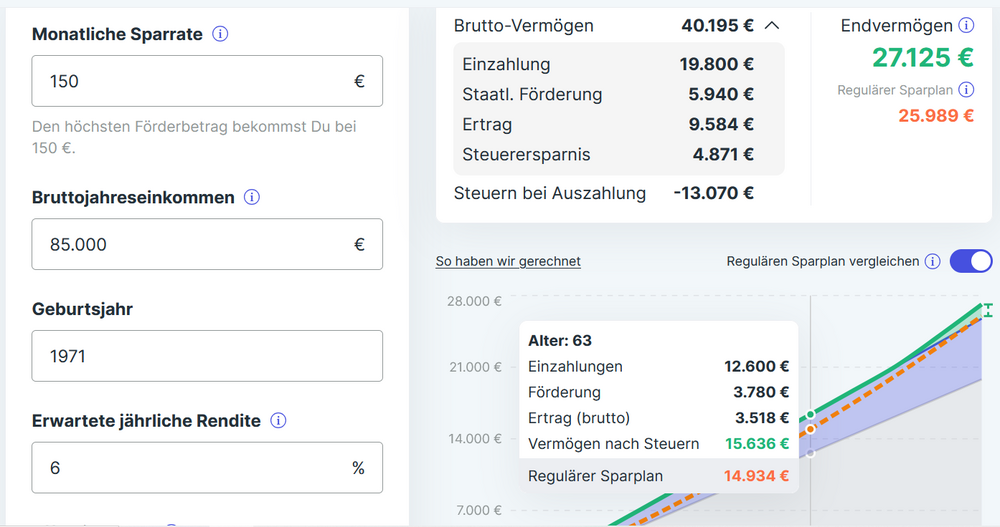This screenshot has width=1000, height=527.
Task: Select the green chart point at age 63
Action: click(x=811, y=415)
